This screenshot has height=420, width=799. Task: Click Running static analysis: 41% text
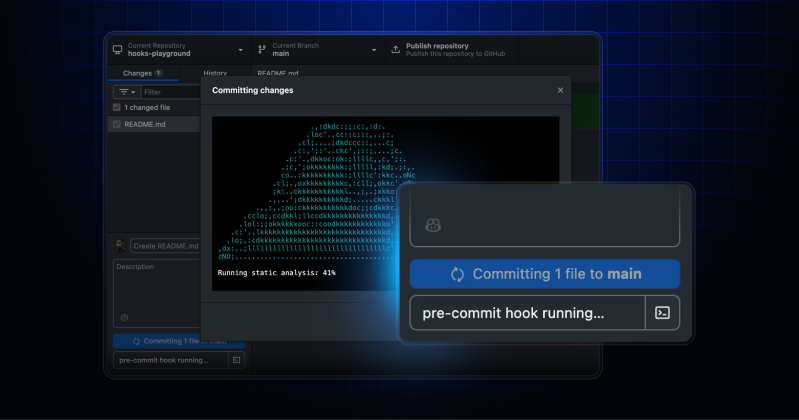[x=277, y=273]
